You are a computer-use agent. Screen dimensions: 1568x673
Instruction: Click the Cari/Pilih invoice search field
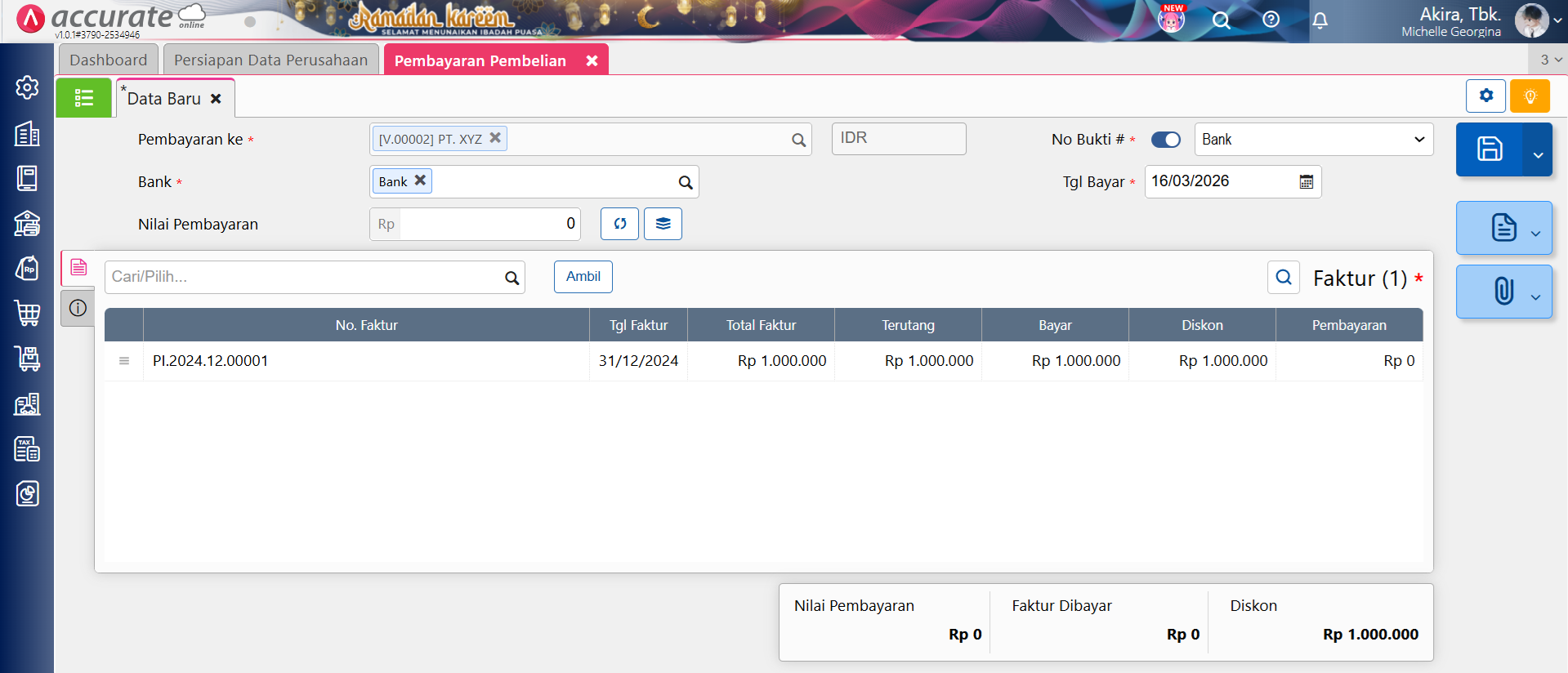pos(302,277)
